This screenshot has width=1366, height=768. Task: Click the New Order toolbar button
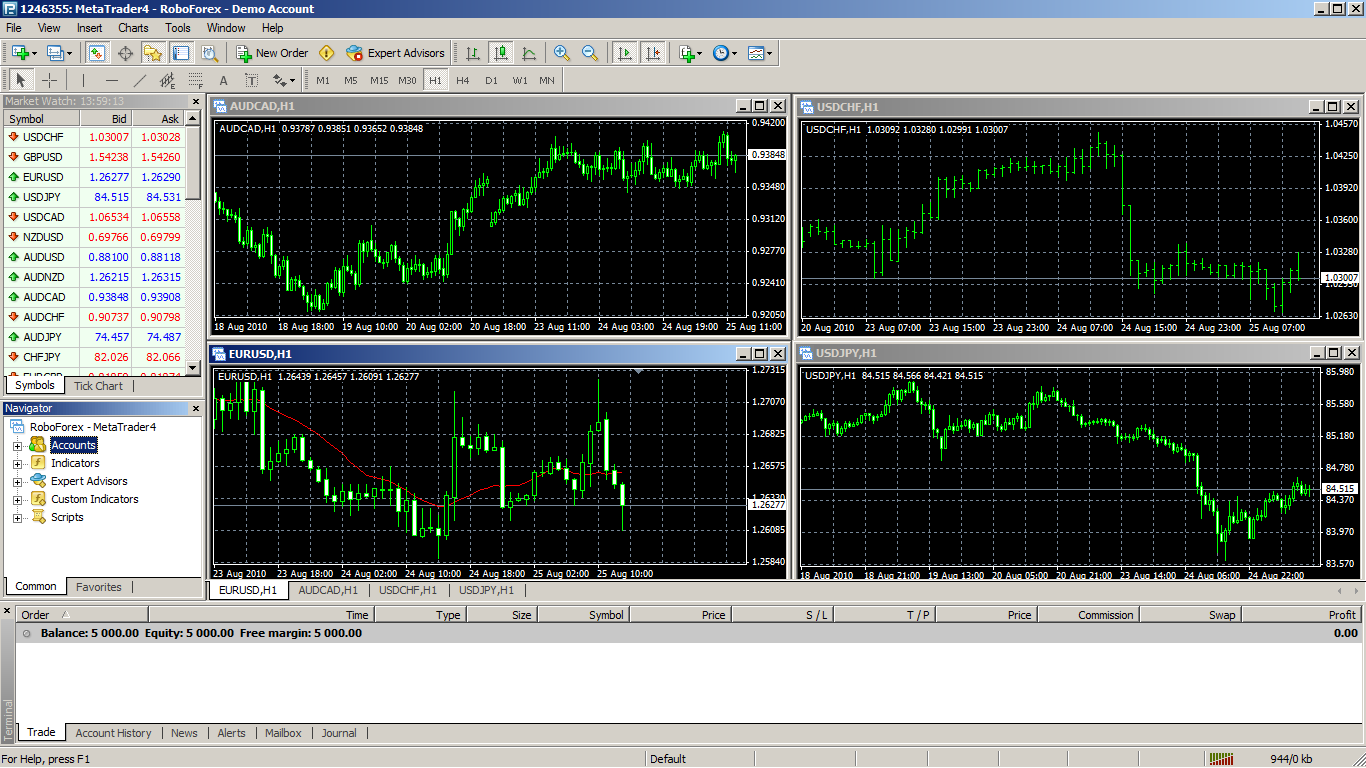coord(272,53)
